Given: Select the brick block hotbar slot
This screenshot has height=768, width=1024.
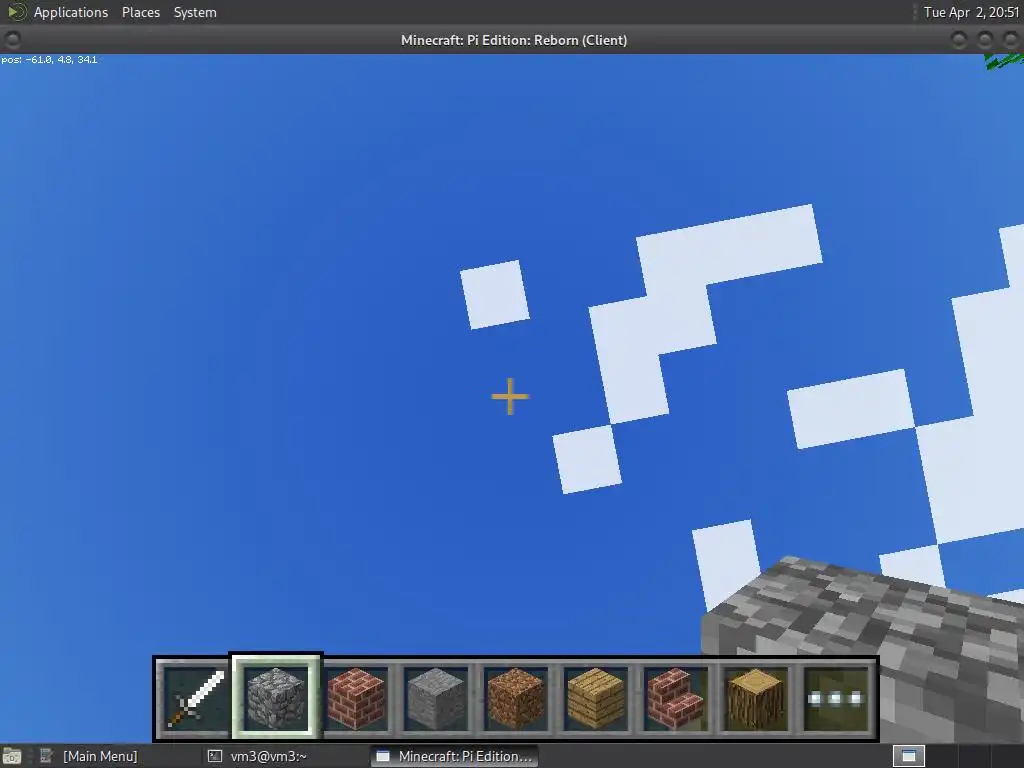Looking at the screenshot, I should click(356, 699).
